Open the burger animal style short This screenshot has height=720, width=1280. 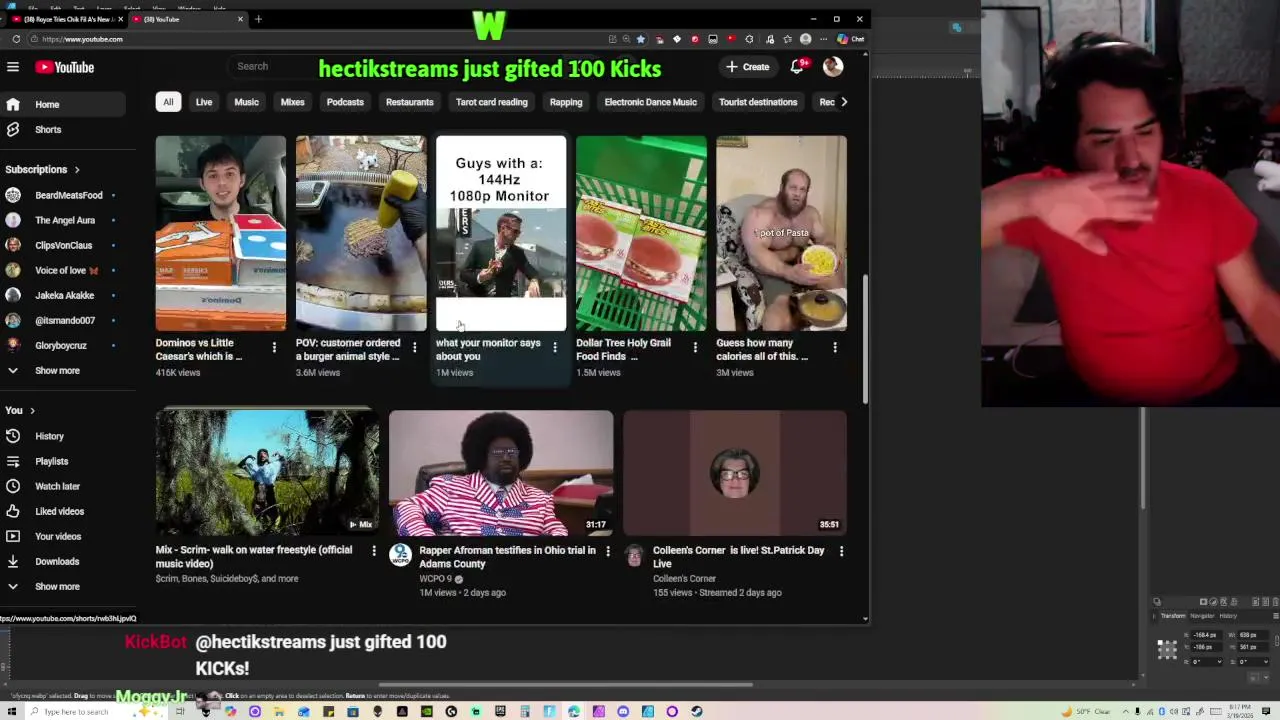(x=360, y=233)
